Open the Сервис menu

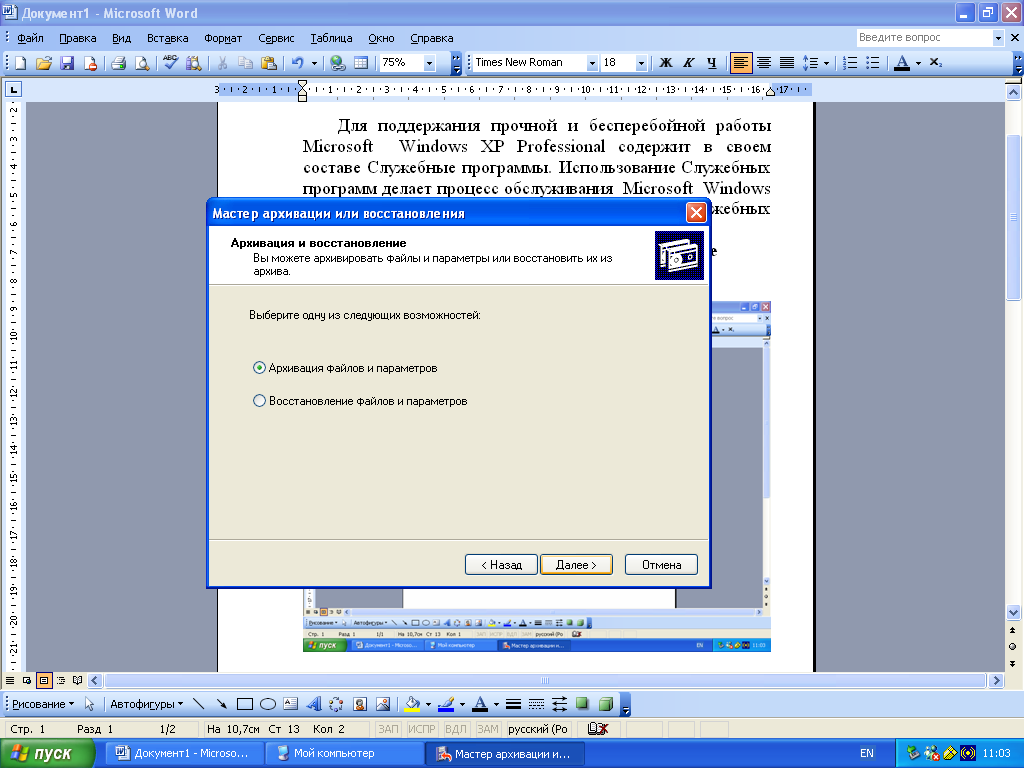click(276, 38)
